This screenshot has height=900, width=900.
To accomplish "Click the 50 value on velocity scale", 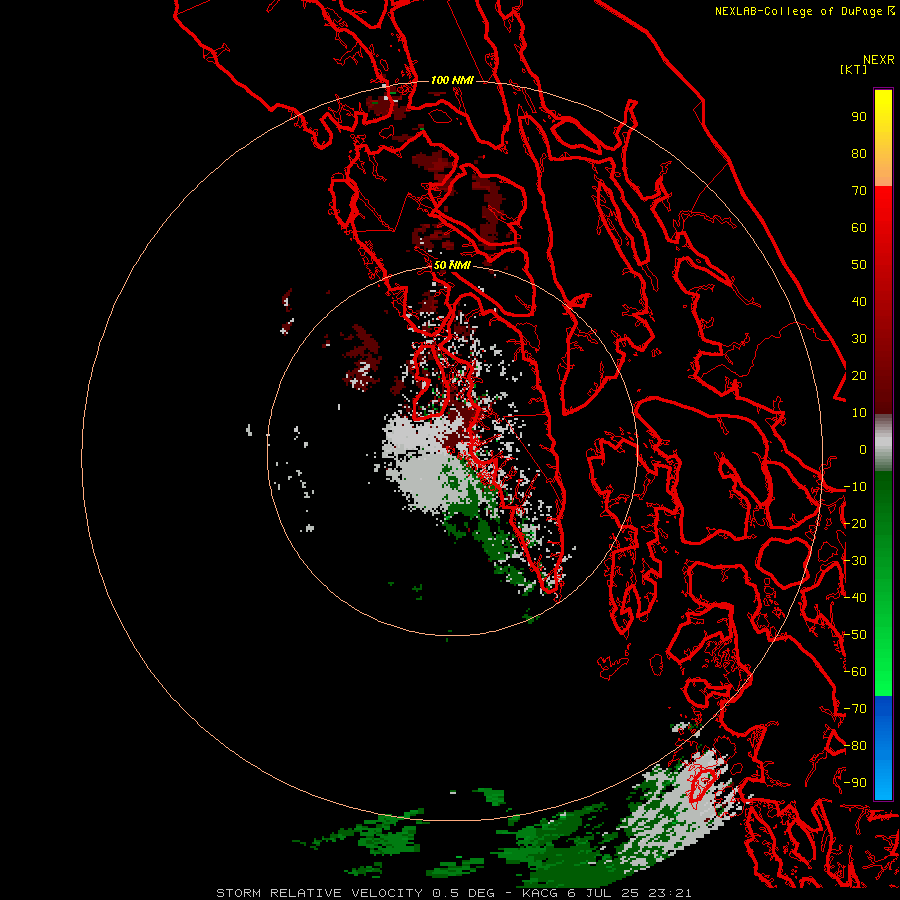I will tap(859, 265).
